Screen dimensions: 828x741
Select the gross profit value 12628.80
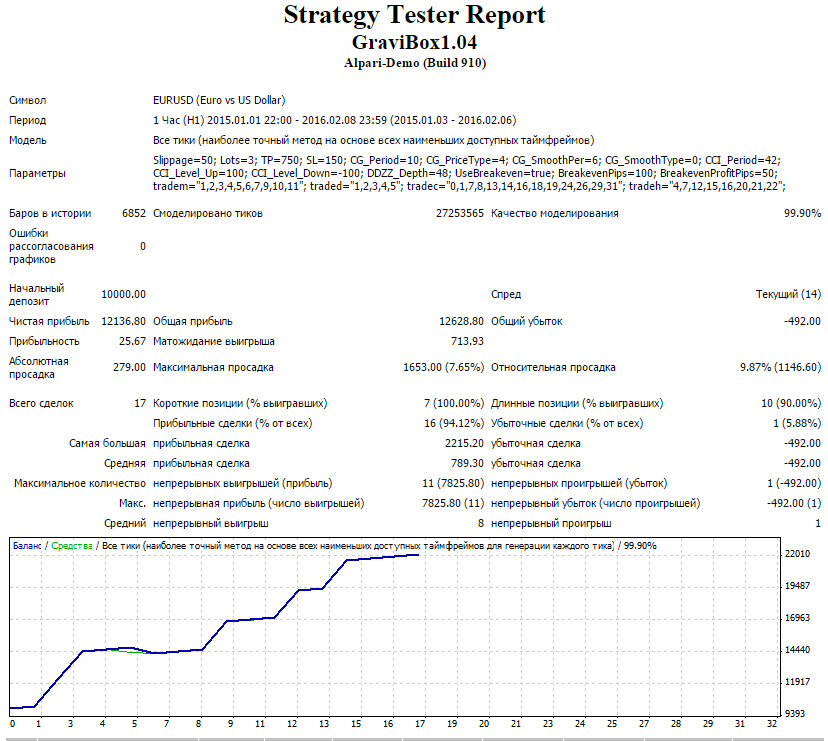point(461,321)
